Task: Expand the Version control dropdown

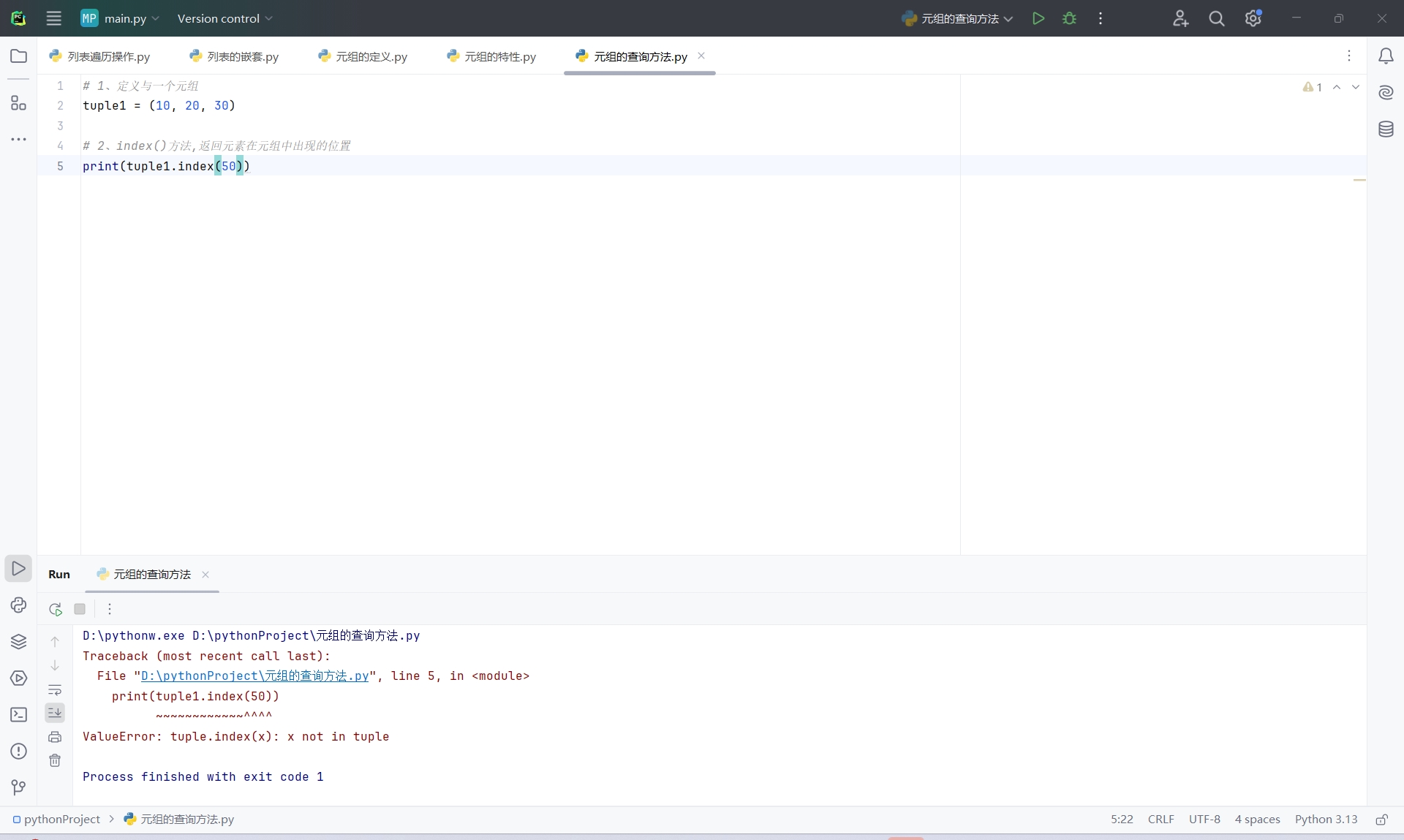Action: (224, 18)
